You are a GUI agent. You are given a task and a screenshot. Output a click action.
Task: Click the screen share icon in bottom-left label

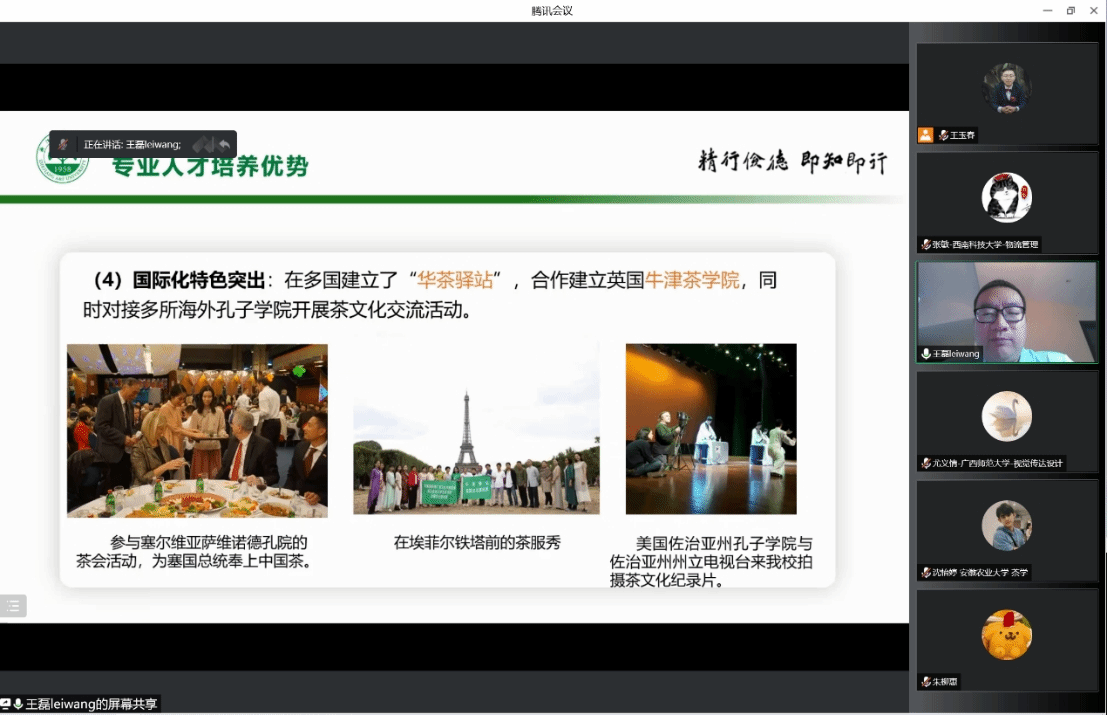click(6, 704)
